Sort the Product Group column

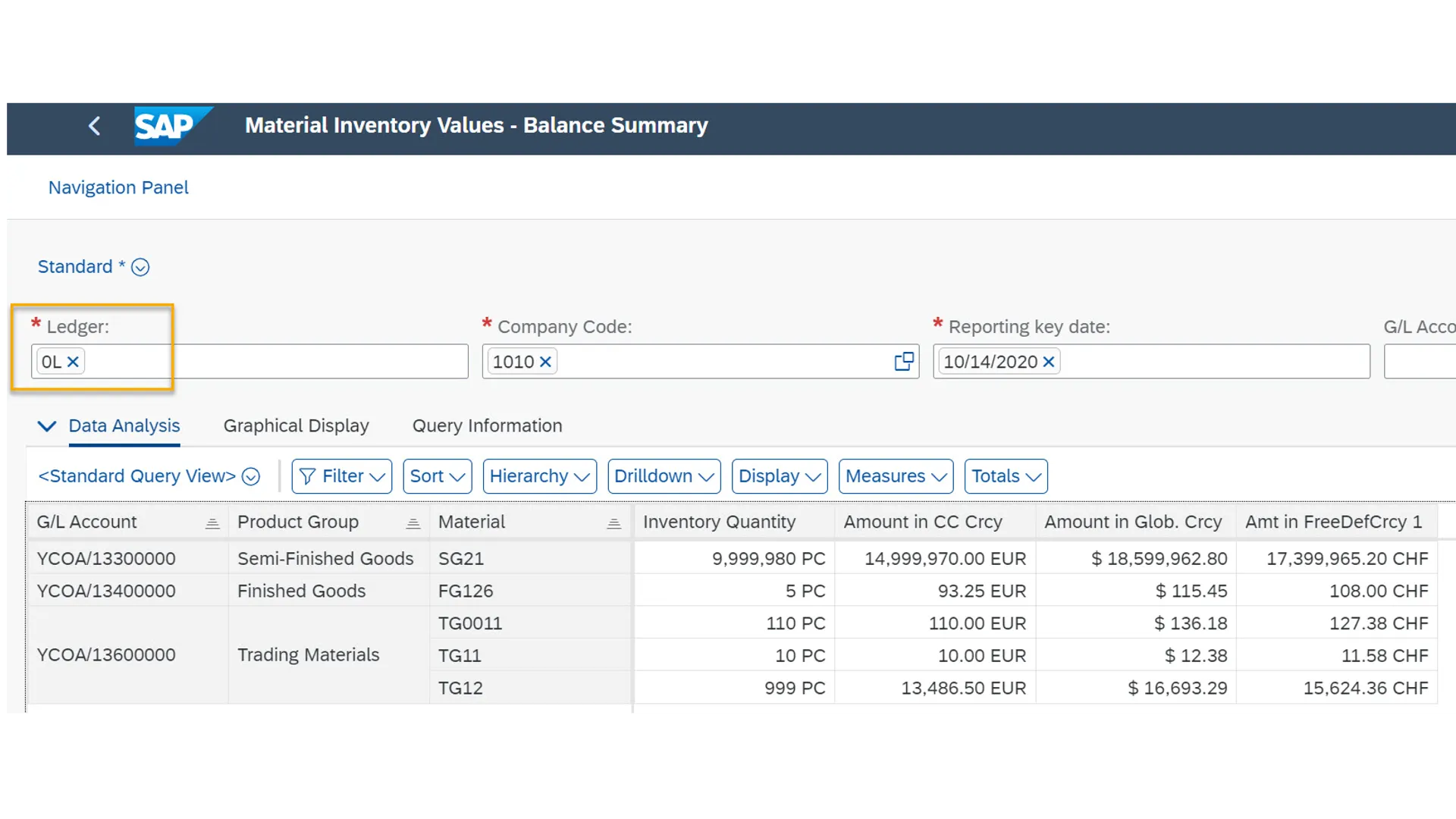click(413, 522)
